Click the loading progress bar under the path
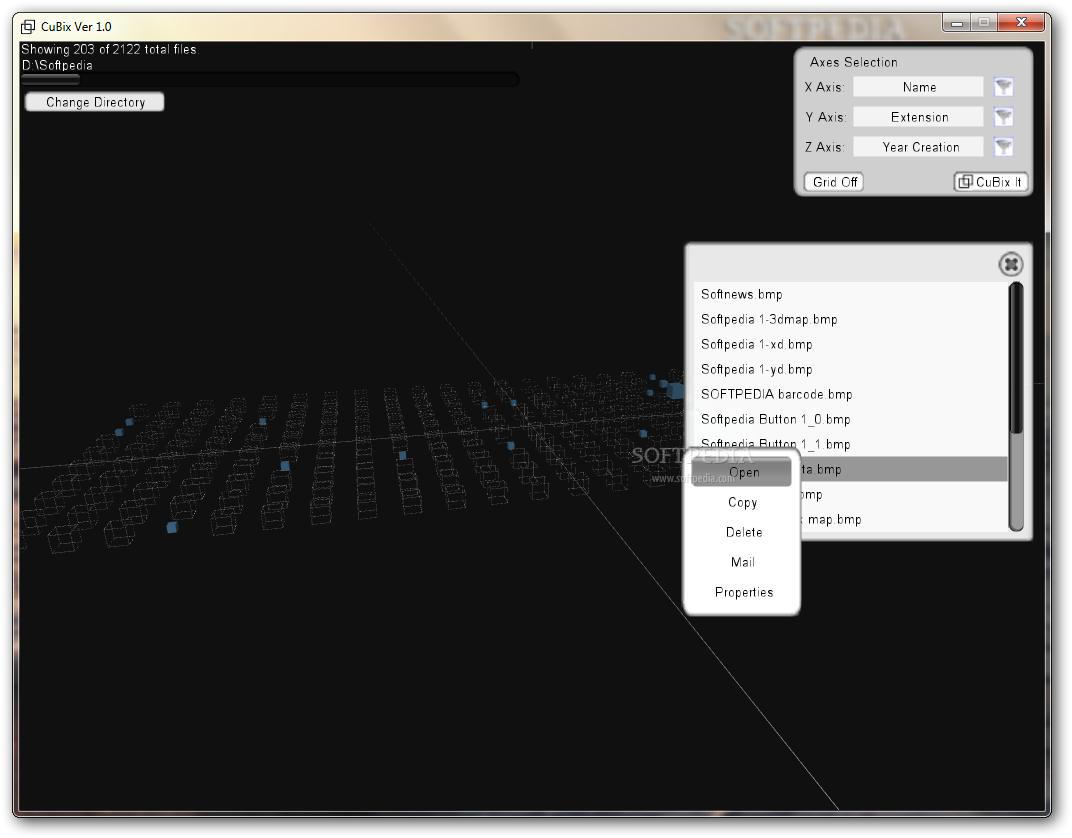The width and height of the screenshot is (1072, 838). pos(270,79)
